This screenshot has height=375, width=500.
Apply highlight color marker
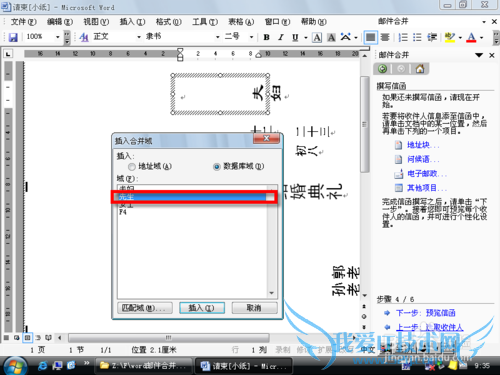[x=450, y=37]
